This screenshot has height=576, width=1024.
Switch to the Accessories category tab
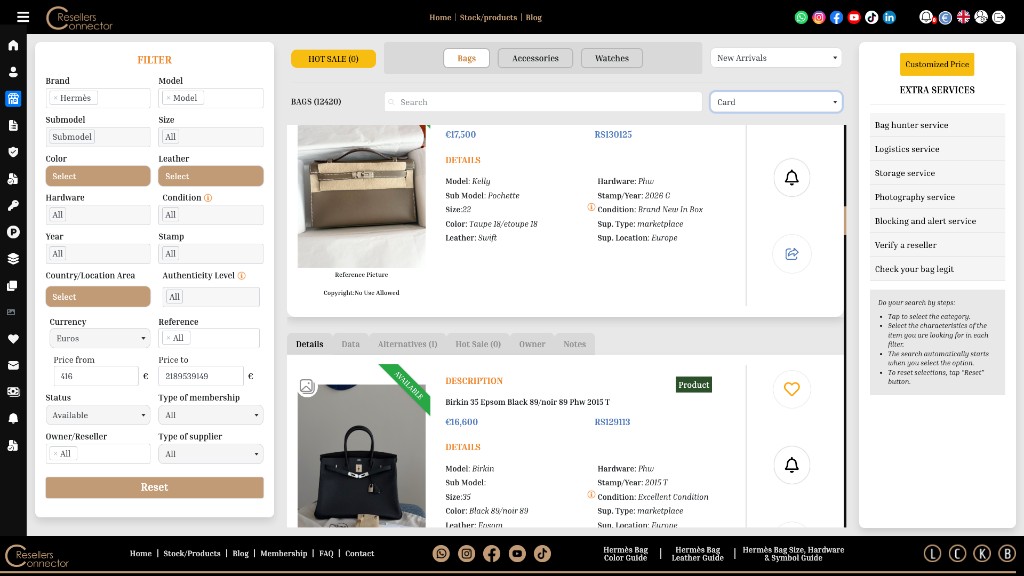[x=535, y=58]
